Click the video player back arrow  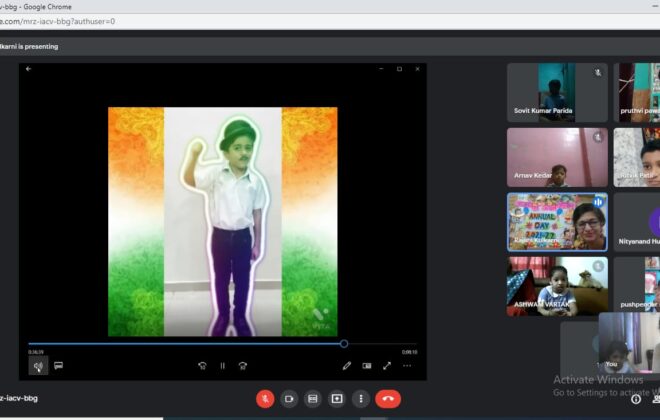tap(28, 69)
